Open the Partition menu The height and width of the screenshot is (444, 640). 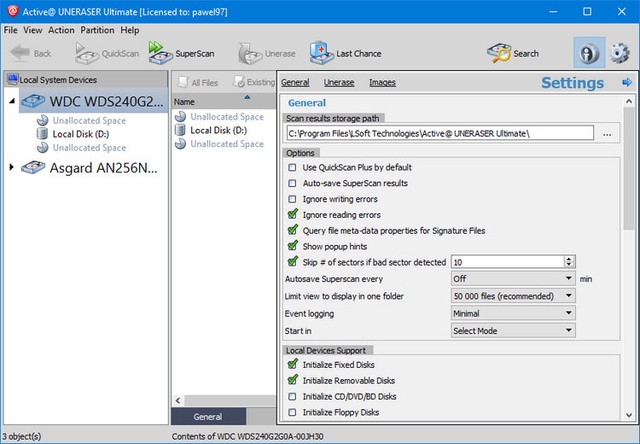(97, 30)
